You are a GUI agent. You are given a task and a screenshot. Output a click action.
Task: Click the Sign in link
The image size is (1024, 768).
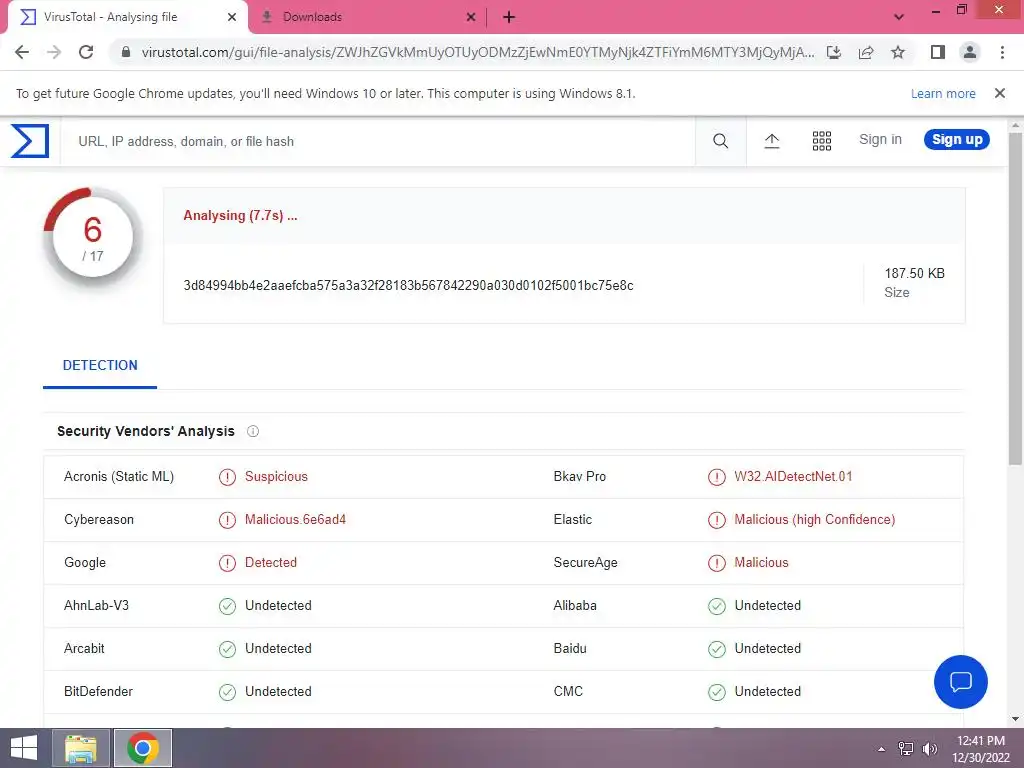pos(880,139)
